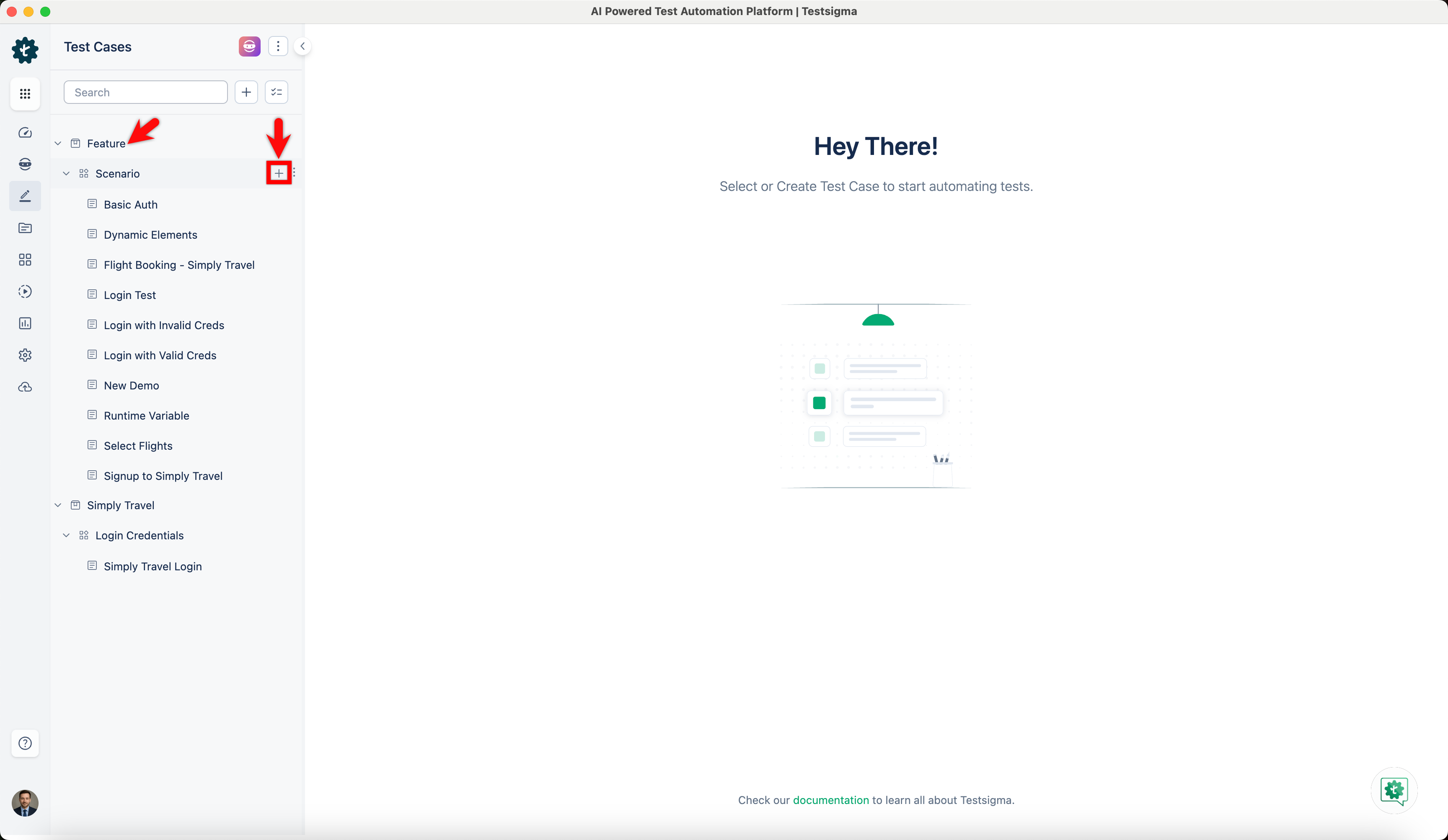Viewport: 1448px width, 840px height.
Task: Open the Help question mark button
Action: 25,743
